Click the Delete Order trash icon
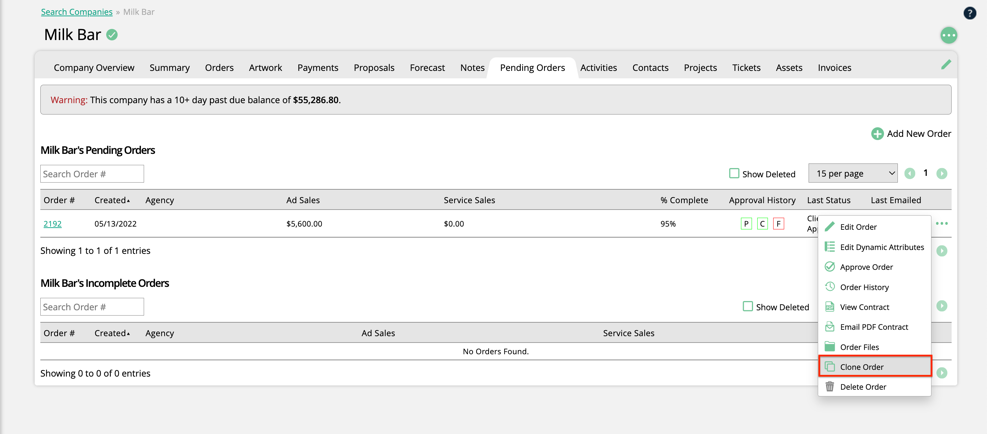The height and width of the screenshot is (434, 987). tap(830, 387)
